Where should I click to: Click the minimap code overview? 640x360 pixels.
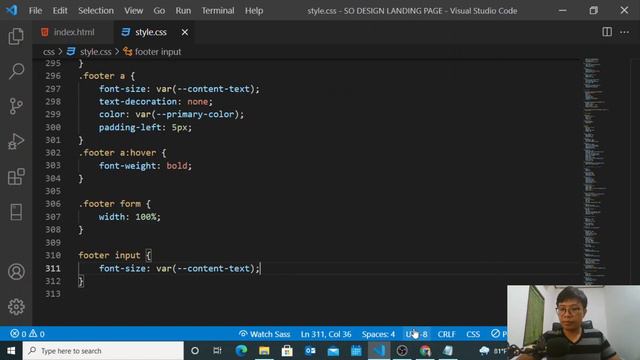[595, 171]
